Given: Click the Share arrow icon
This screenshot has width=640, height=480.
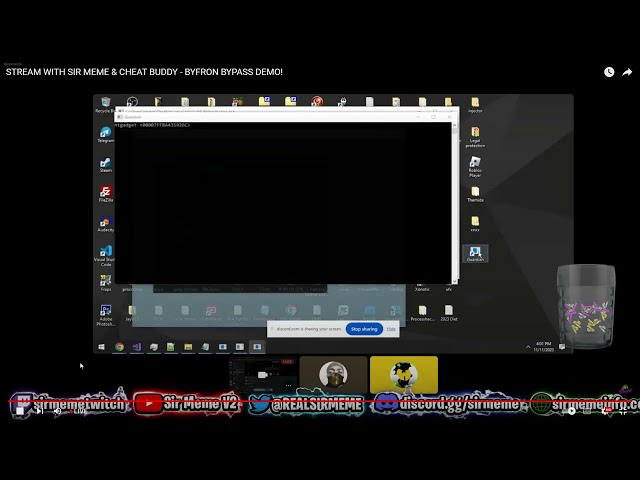Looking at the screenshot, I should [627, 72].
